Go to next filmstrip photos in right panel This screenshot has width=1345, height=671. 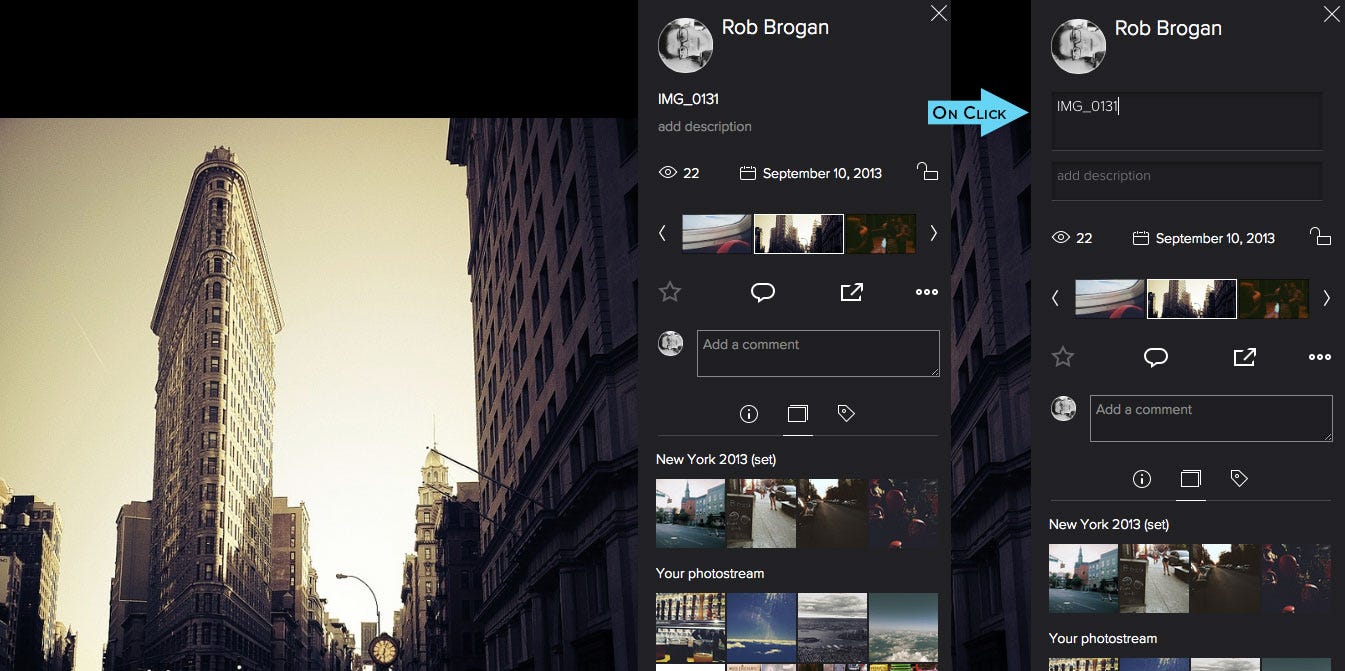pyautogui.click(x=1327, y=298)
